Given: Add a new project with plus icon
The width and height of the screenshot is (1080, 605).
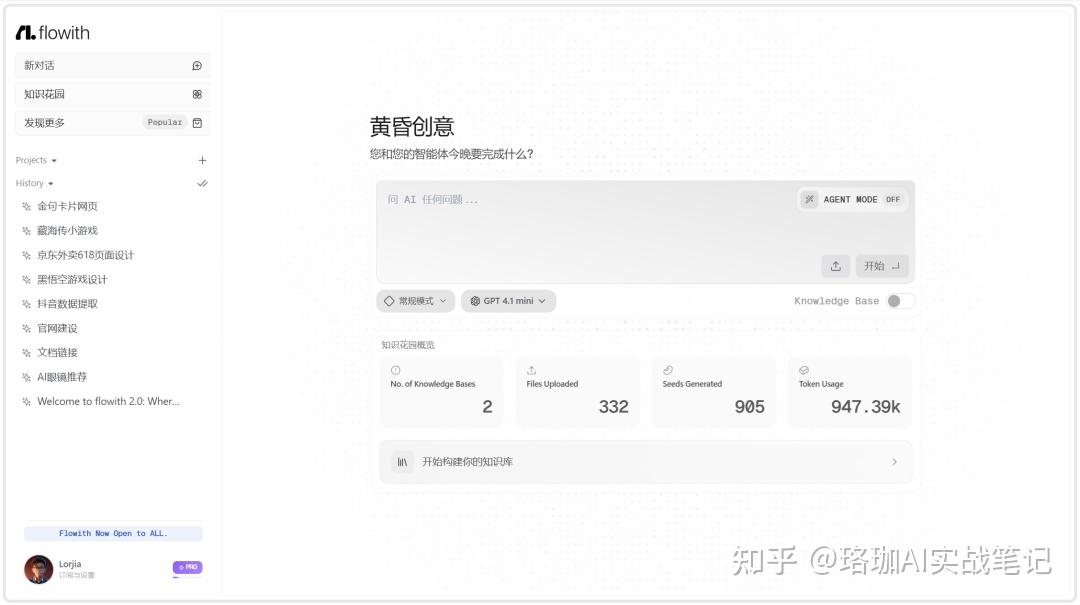Looking at the screenshot, I should point(202,161).
